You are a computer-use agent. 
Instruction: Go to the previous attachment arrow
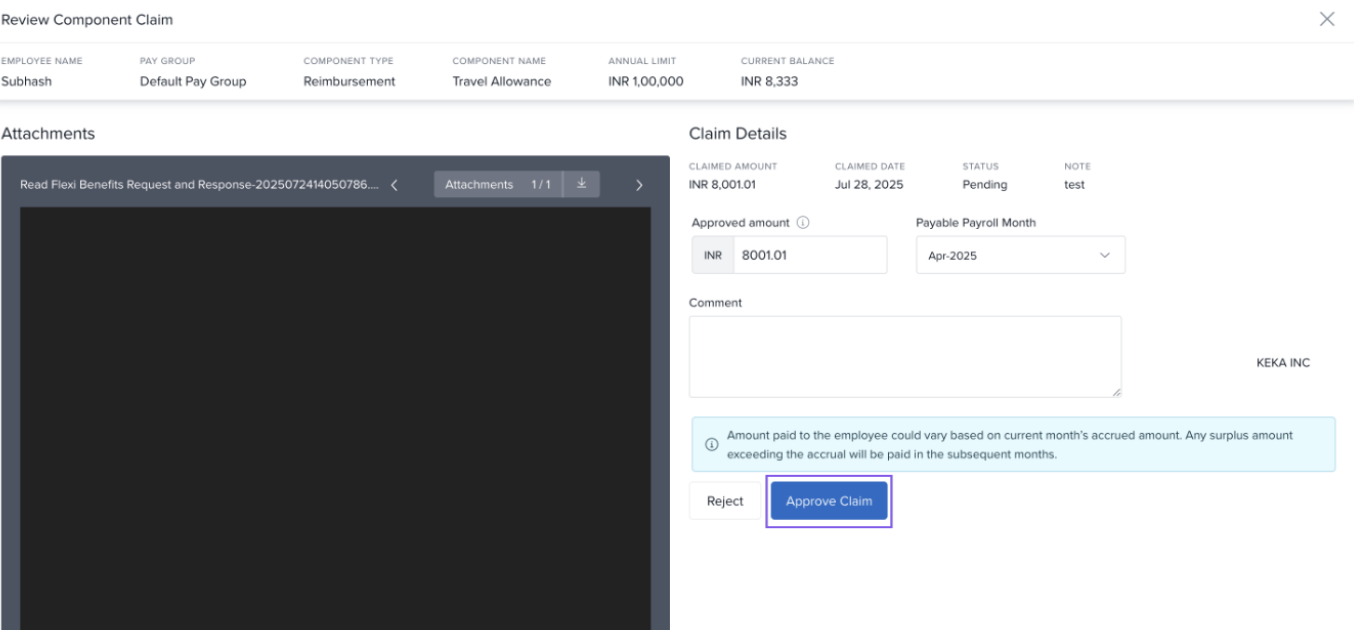pos(394,185)
